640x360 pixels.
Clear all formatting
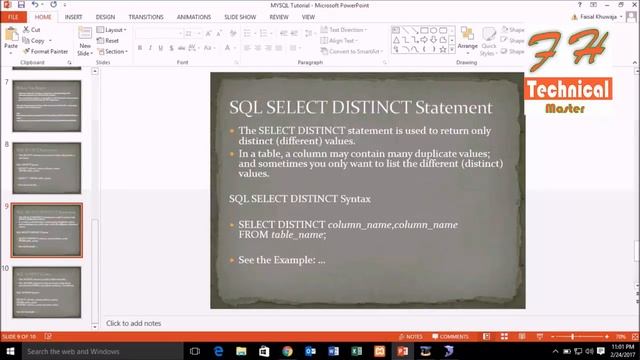coord(233,33)
